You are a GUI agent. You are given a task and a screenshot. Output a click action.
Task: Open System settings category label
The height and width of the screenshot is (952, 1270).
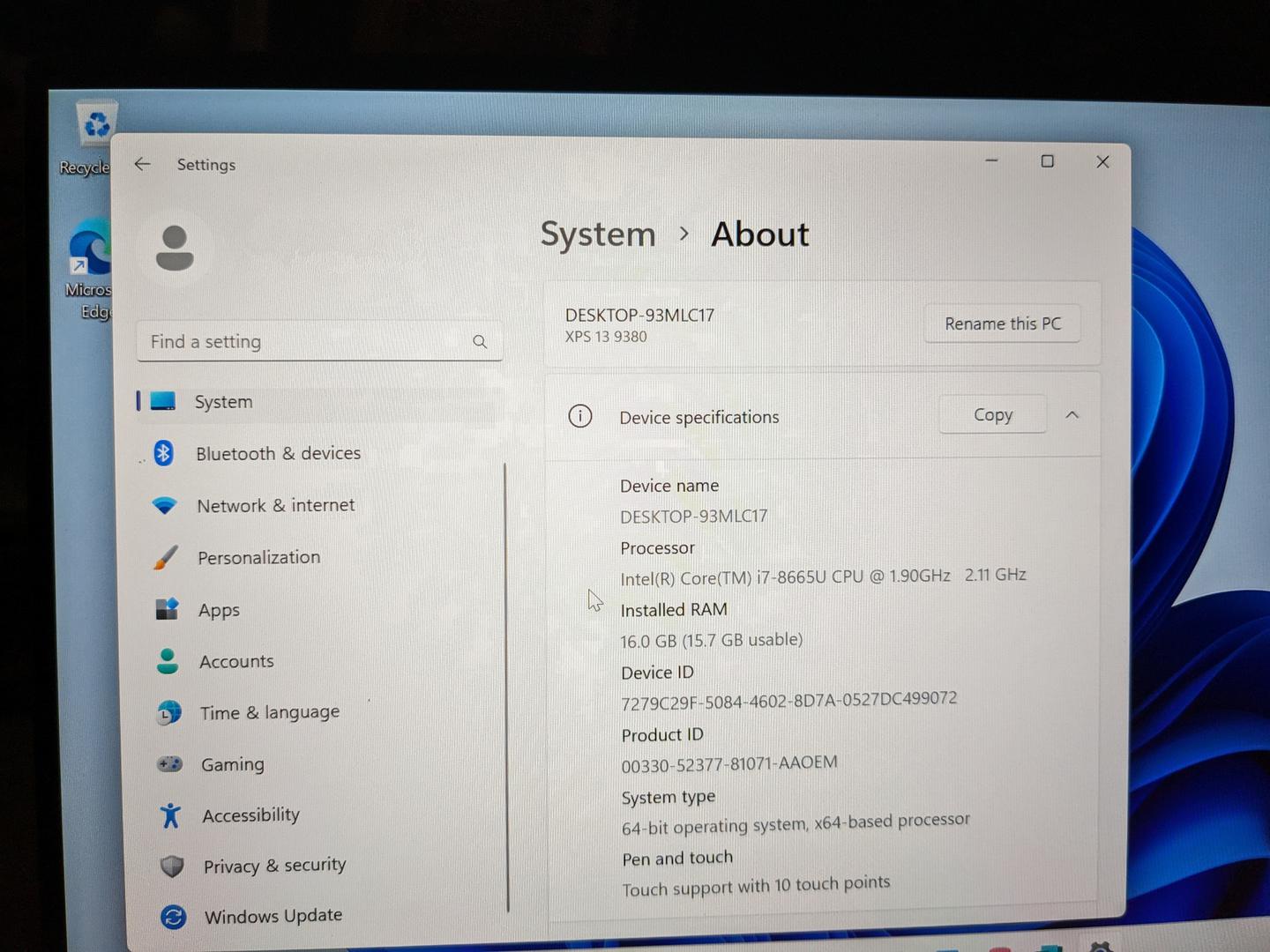pyautogui.click(x=223, y=402)
